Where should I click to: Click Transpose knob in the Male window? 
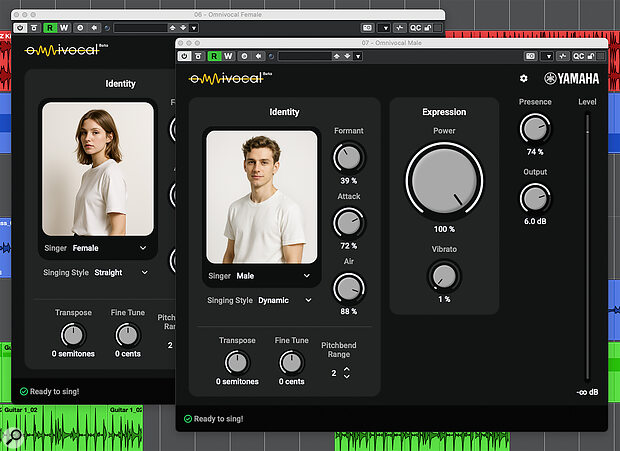point(237,363)
